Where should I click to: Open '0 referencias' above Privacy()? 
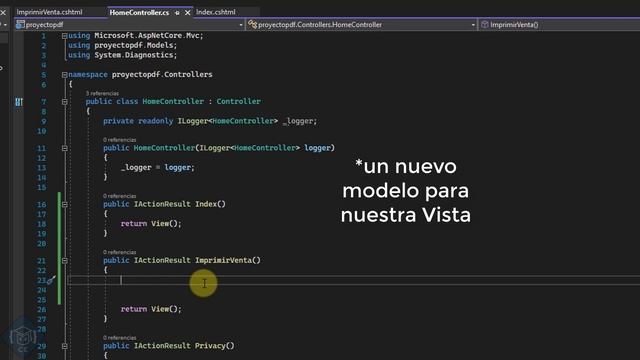coord(120,338)
